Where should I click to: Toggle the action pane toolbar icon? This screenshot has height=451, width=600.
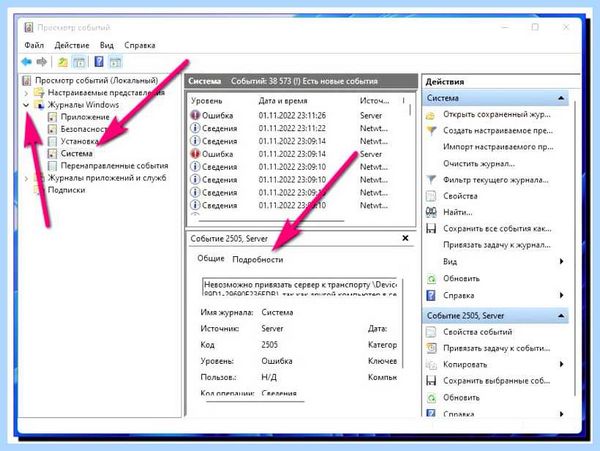pyautogui.click(x=116, y=62)
